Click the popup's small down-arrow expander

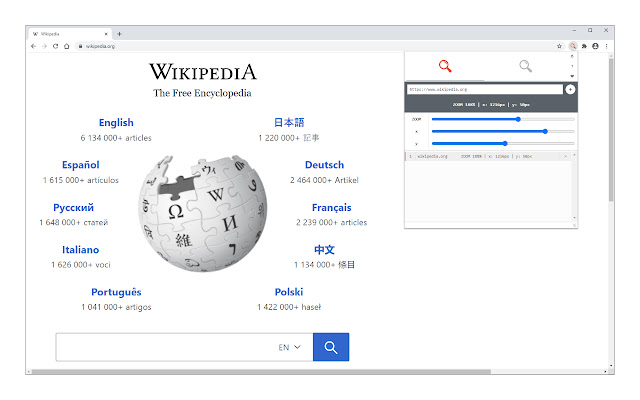coord(572,76)
